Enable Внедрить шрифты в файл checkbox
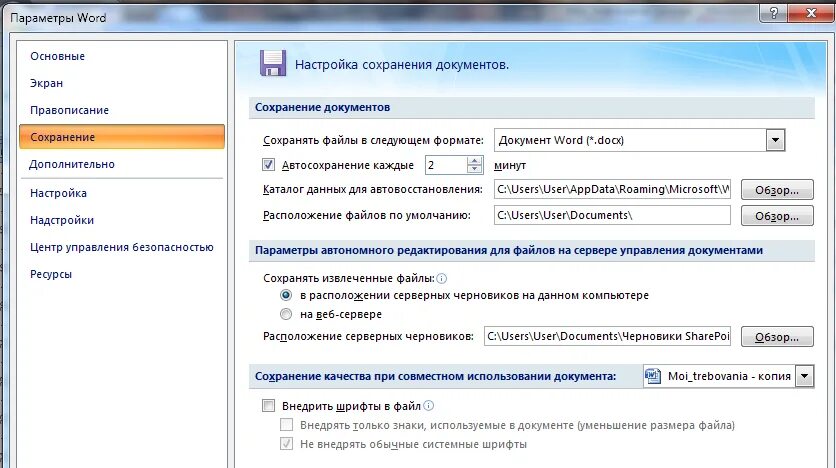Viewport: 836px width, 468px height. coord(268,406)
